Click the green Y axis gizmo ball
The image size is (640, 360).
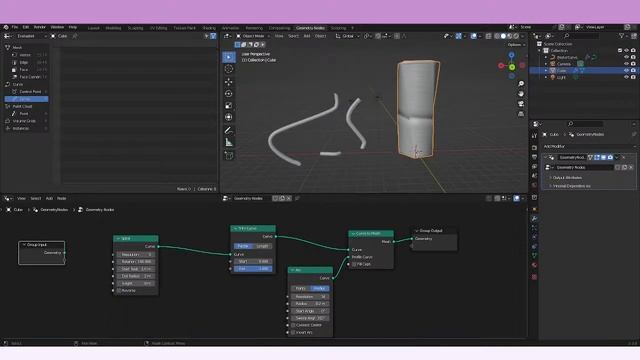[x=512, y=67]
